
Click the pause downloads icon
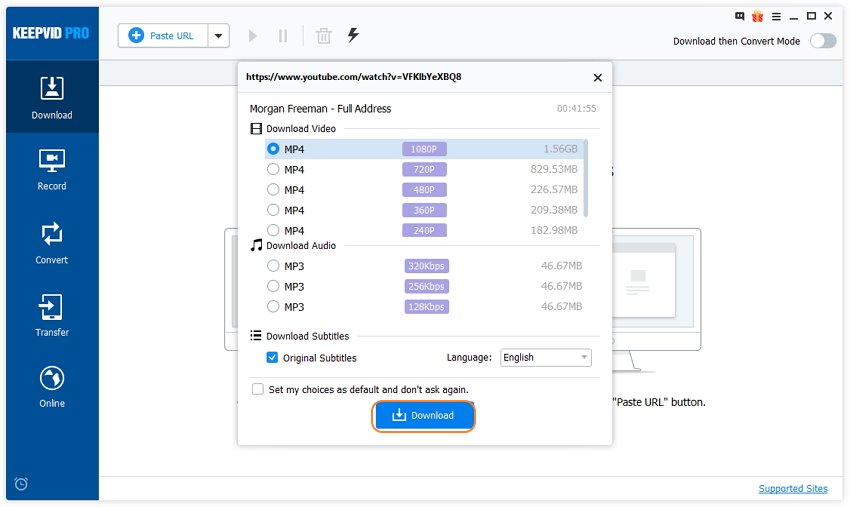point(283,36)
